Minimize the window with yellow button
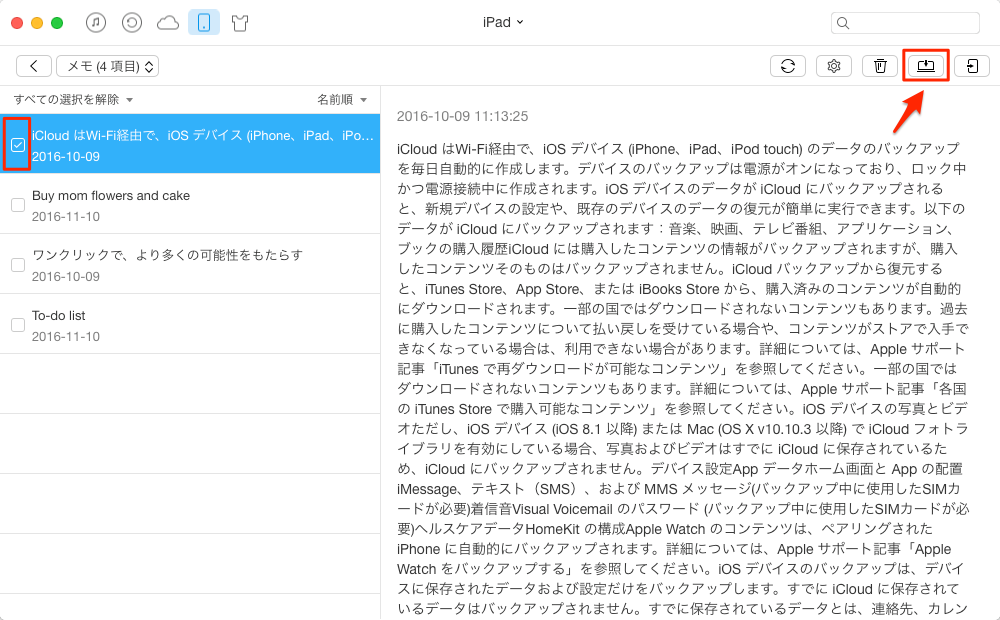 click(x=37, y=23)
